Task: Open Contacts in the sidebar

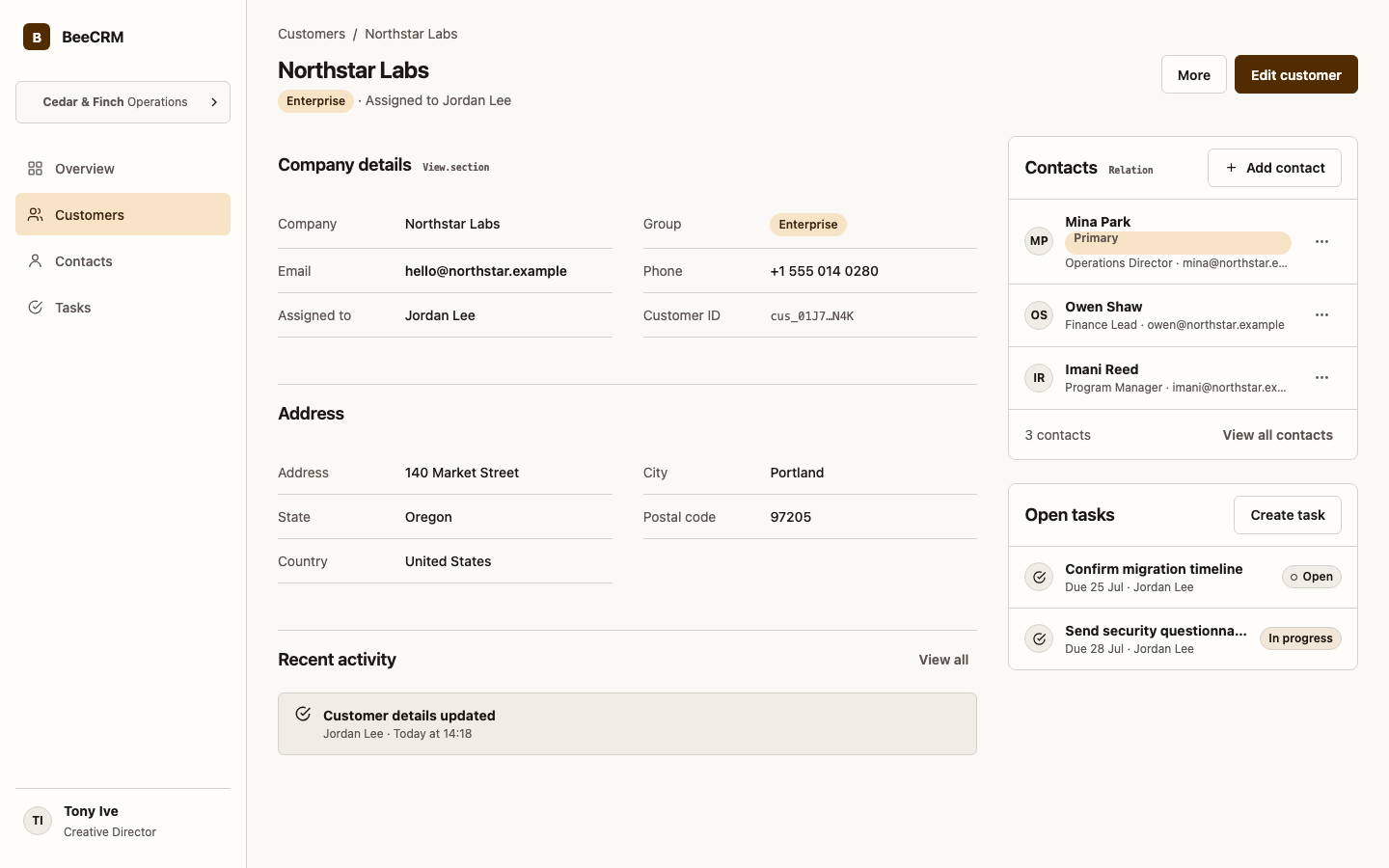Action: pyautogui.click(x=123, y=261)
